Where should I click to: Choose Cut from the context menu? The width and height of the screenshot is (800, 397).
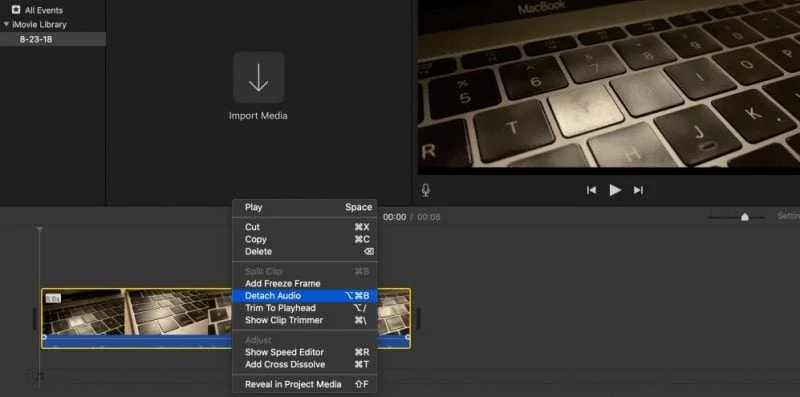(305, 227)
